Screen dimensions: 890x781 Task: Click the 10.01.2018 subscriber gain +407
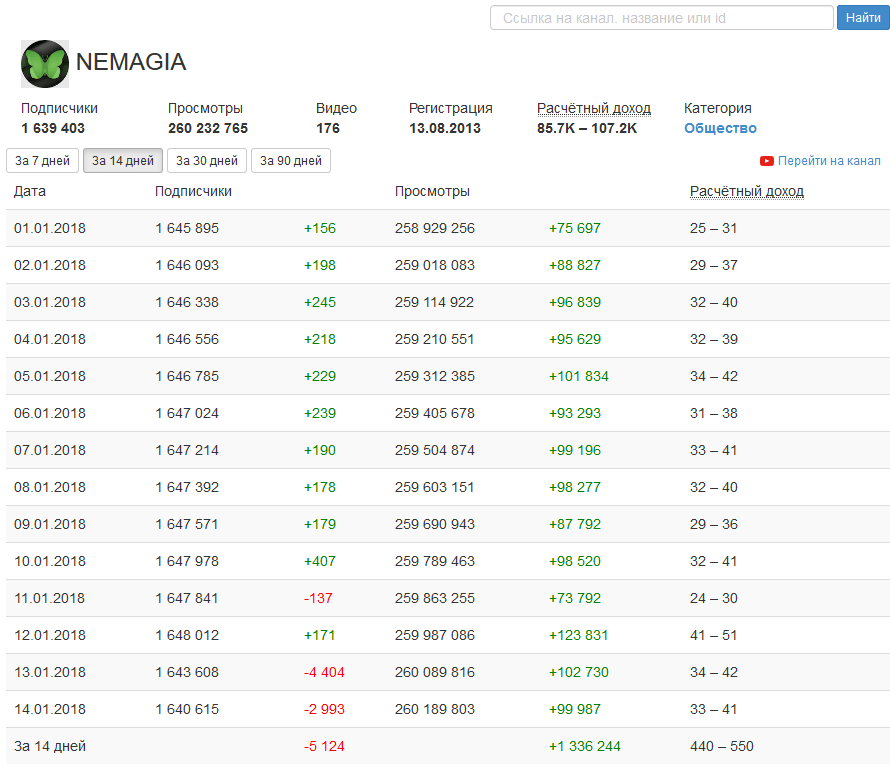coord(320,561)
